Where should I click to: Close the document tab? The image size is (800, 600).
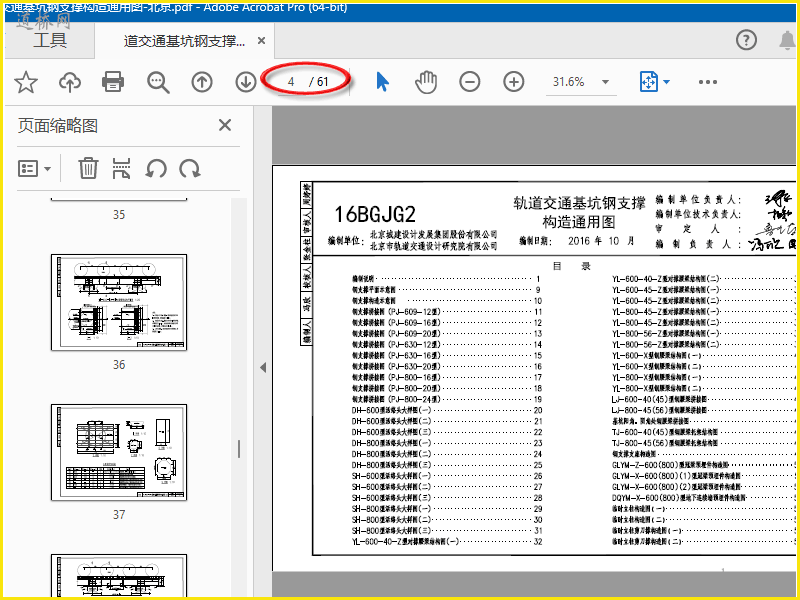(261, 40)
